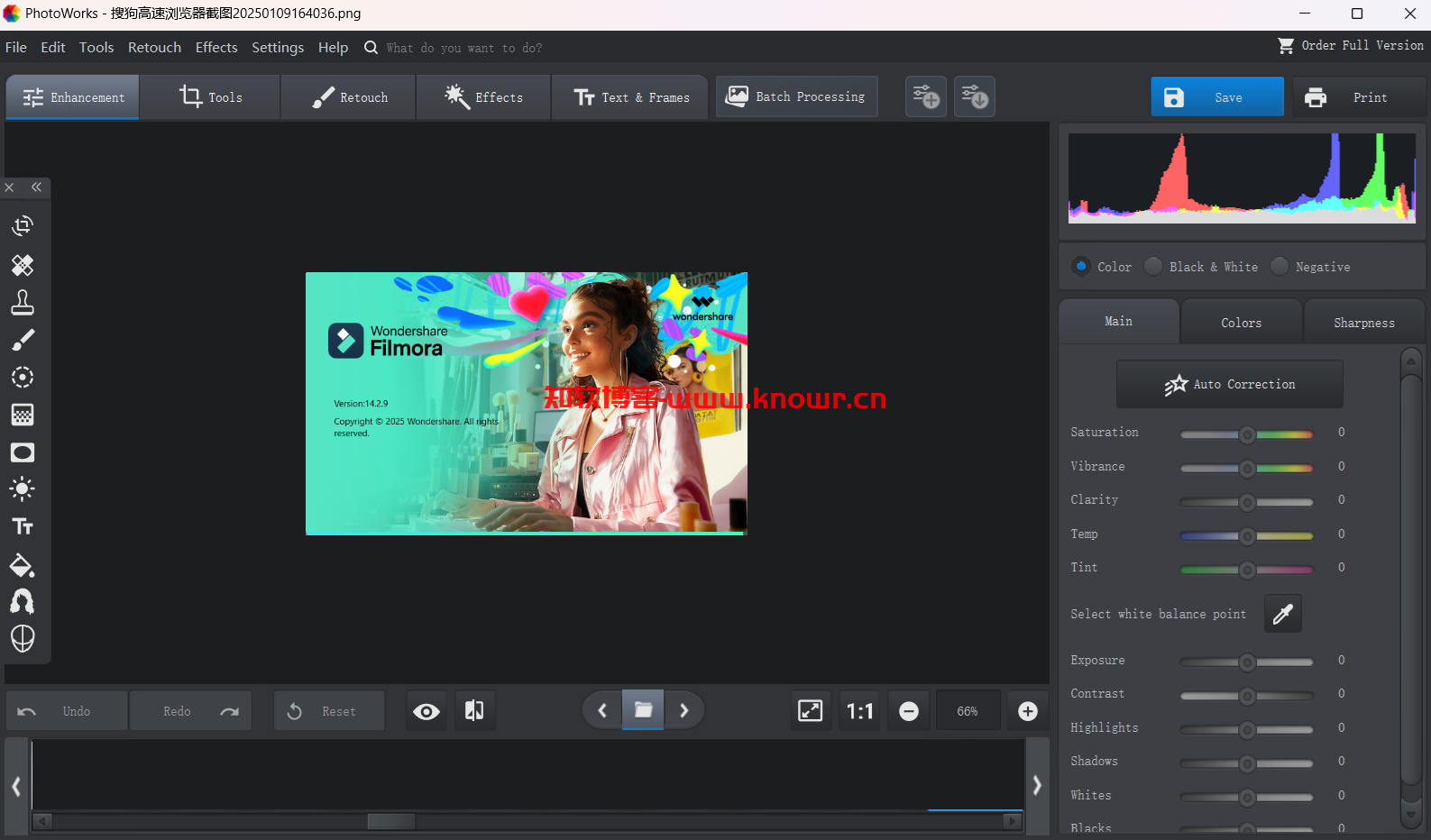The height and width of the screenshot is (840, 1431).
Task: Select the Portrait silhouette tool
Action: pyautogui.click(x=23, y=601)
